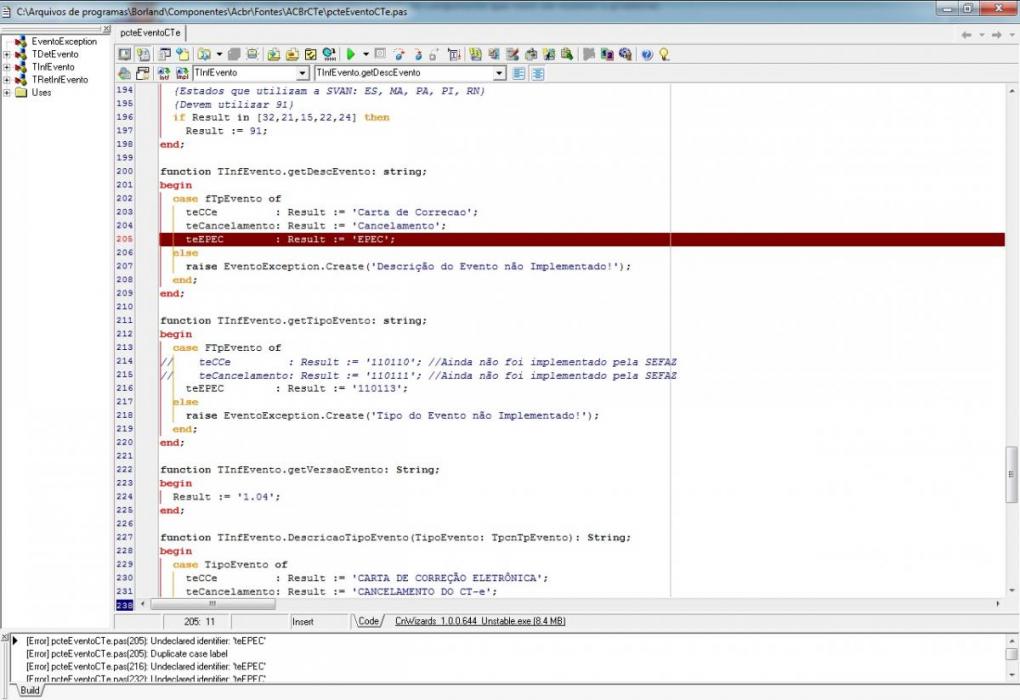
Task: Open dropdown arrow next to Run button
Action: pyautogui.click(x=366, y=55)
